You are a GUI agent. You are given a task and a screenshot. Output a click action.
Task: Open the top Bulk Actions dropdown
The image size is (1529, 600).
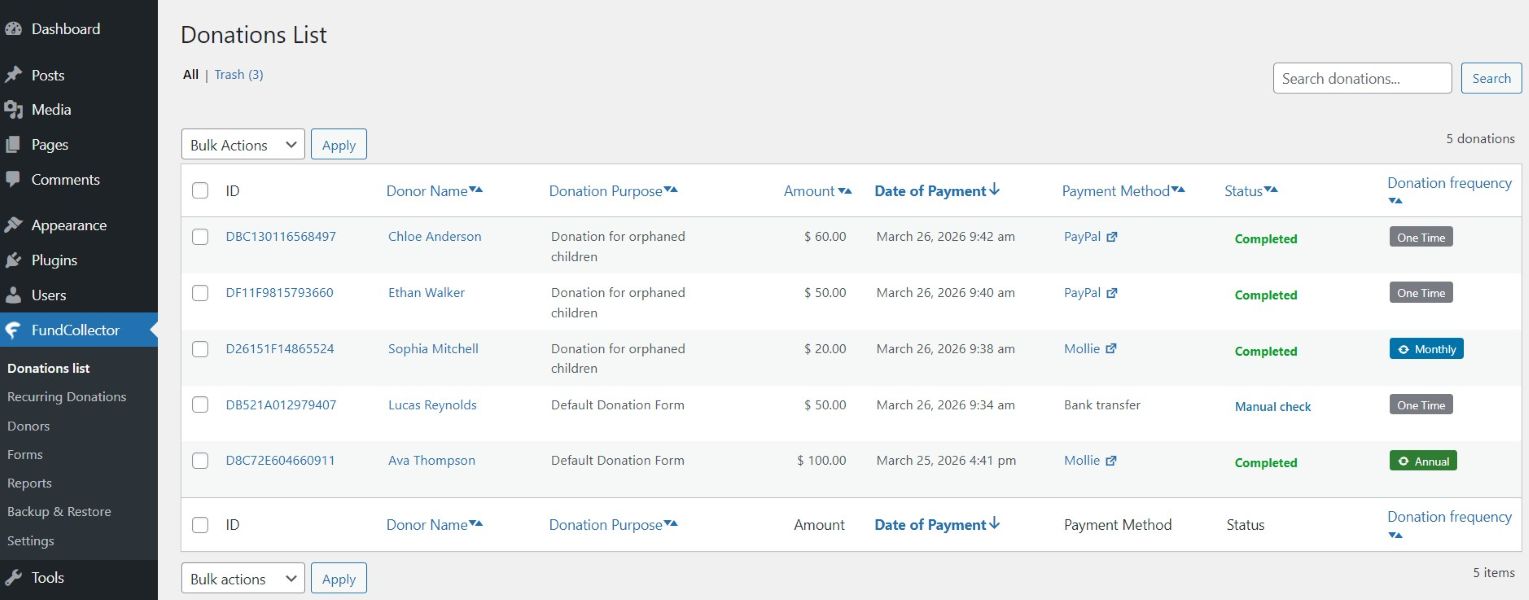242,144
